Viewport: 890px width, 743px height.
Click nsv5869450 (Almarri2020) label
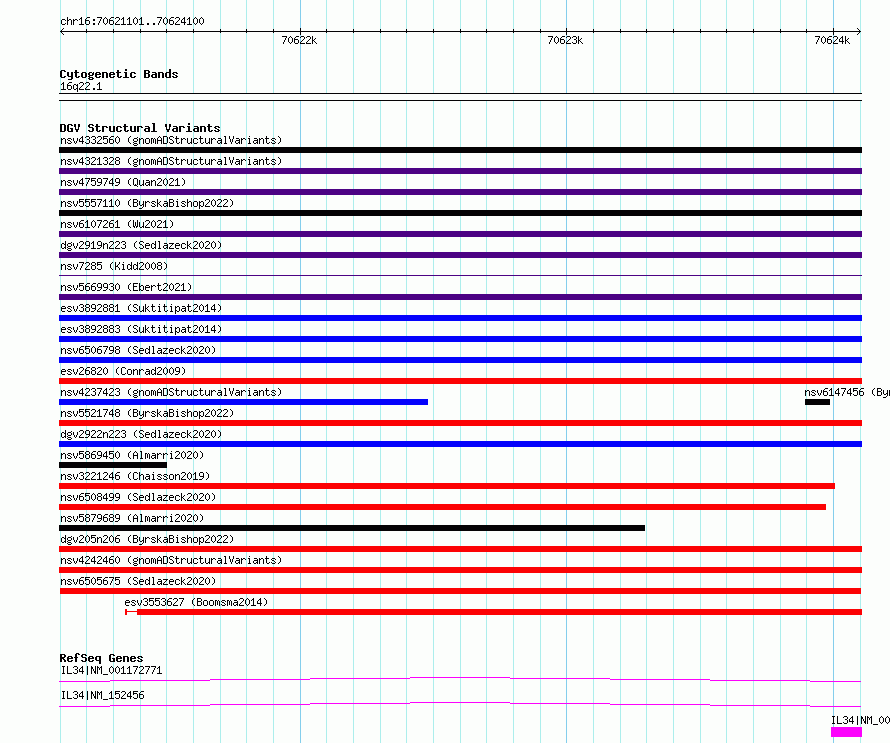tap(132, 455)
